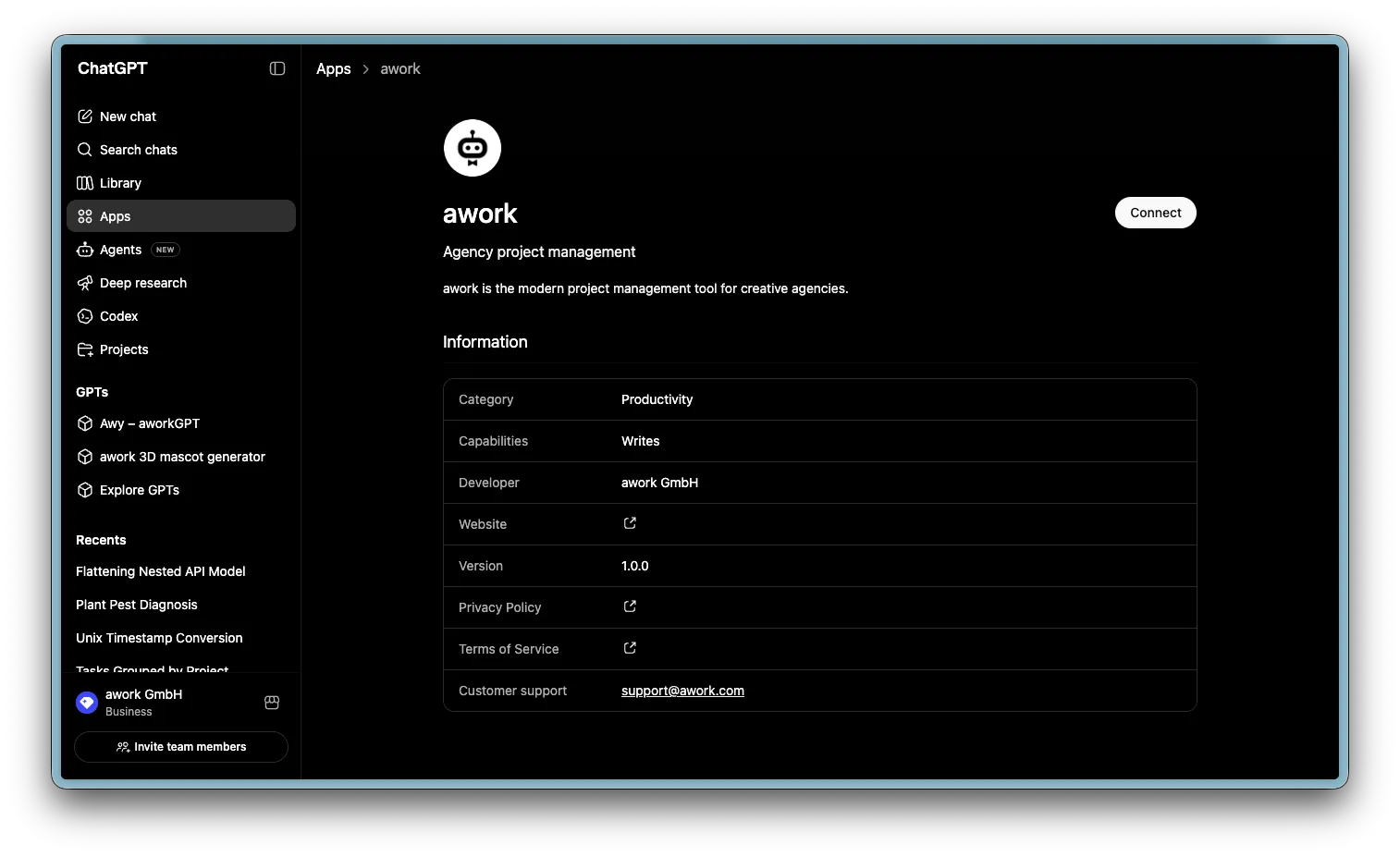
Task: Click the version value 1.0.0
Action: click(x=635, y=566)
